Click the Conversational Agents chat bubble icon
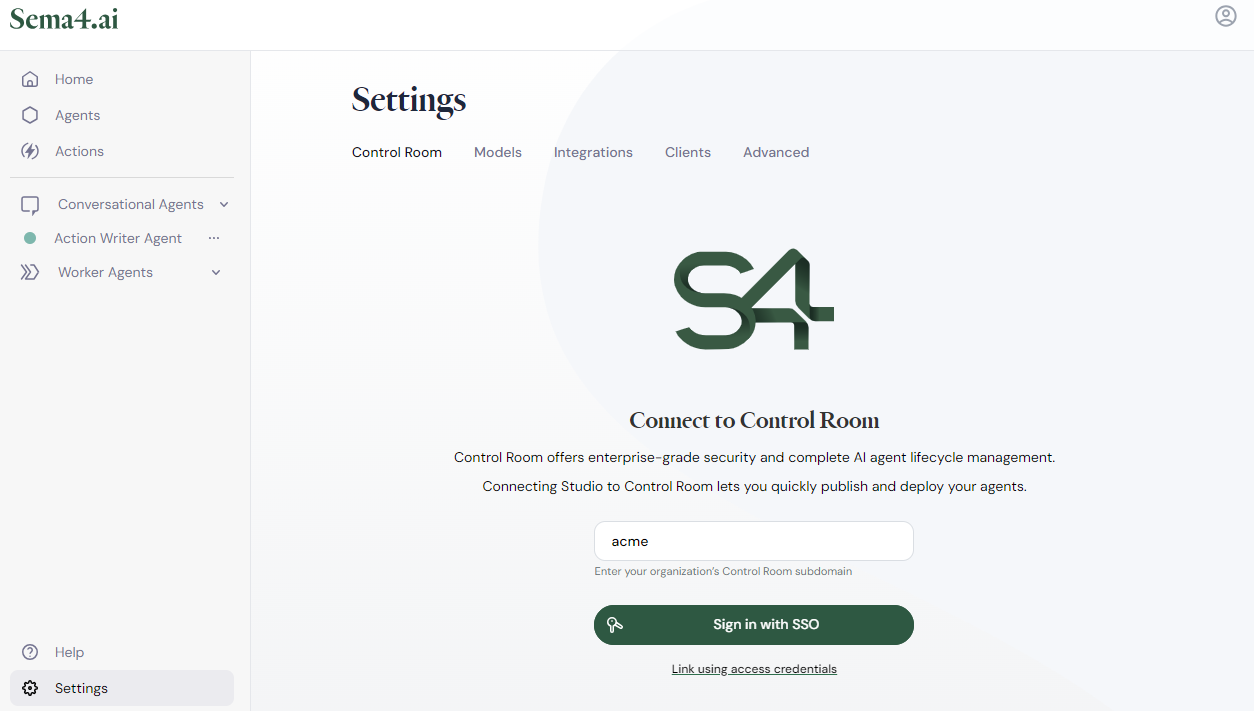Viewport: 1254px width, 711px height. (30, 205)
